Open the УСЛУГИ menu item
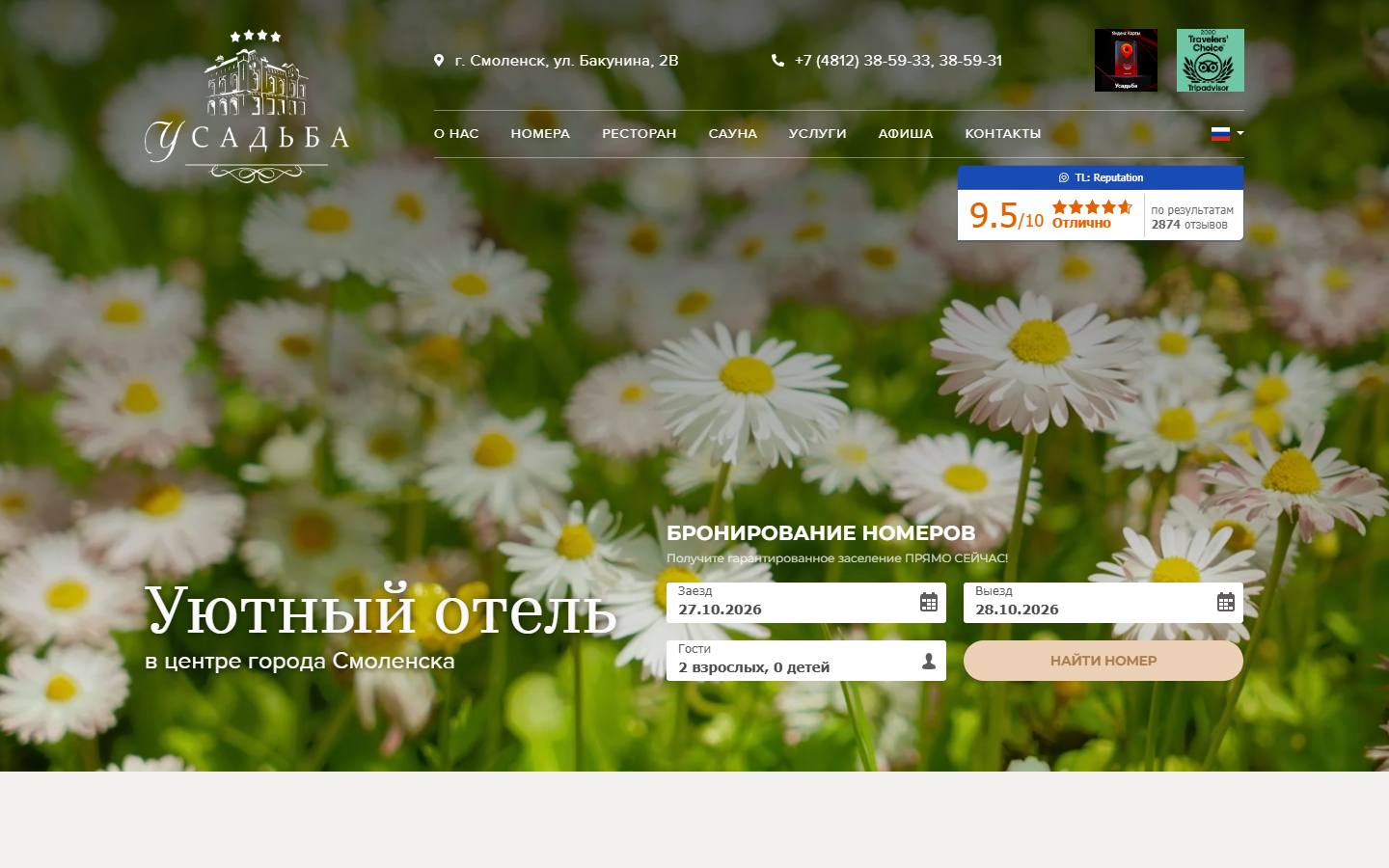 click(817, 134)
